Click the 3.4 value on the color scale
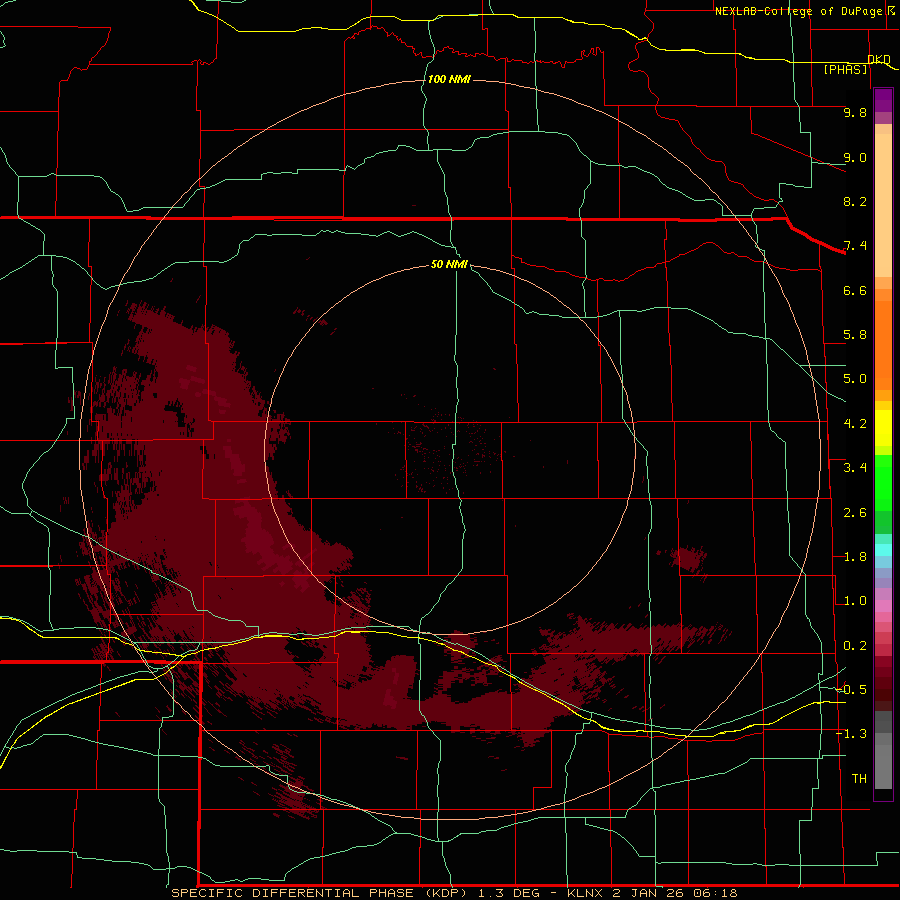 [x=855, y=468]
